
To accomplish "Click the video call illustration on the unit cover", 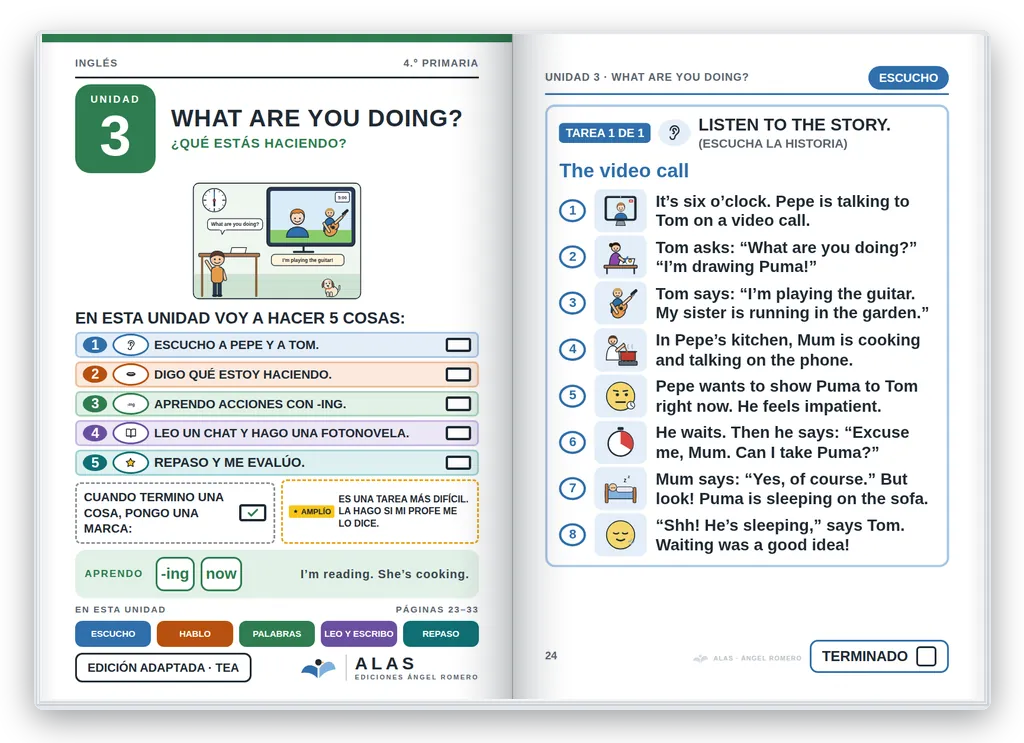I will 277,241.
